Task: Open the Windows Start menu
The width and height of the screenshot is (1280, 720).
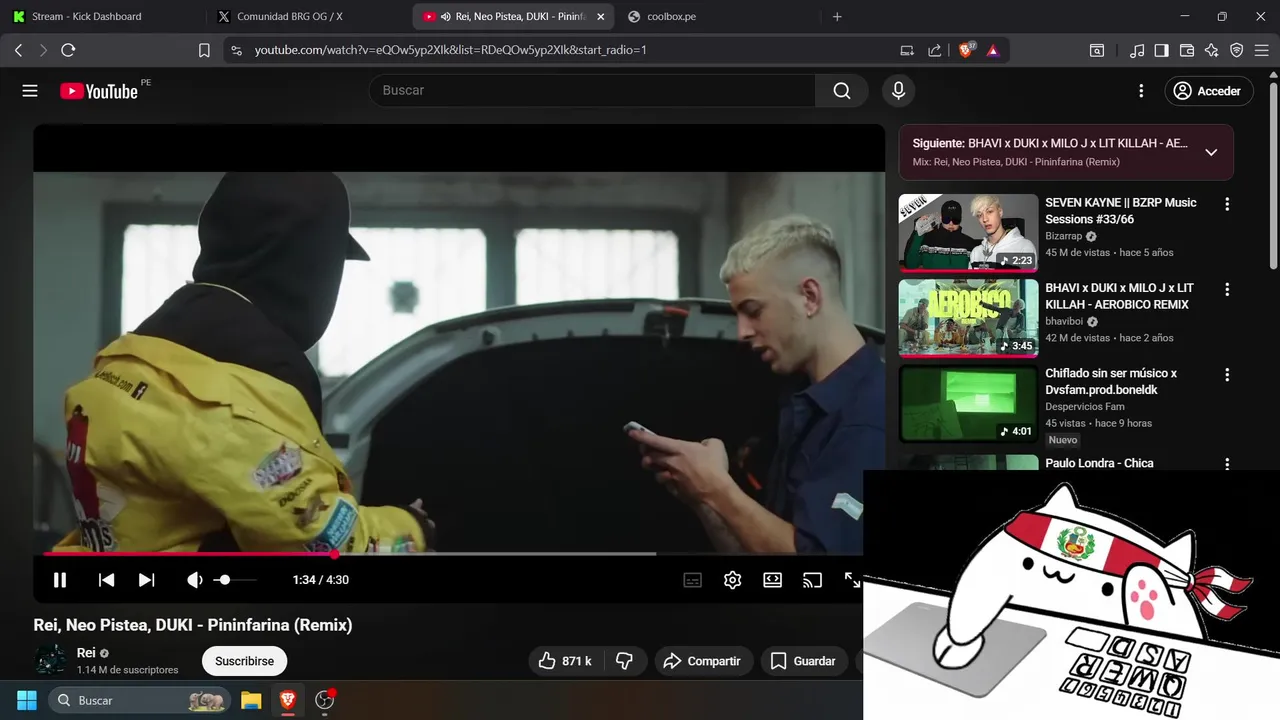Action: pyautogui.click(x=27, y=700)
